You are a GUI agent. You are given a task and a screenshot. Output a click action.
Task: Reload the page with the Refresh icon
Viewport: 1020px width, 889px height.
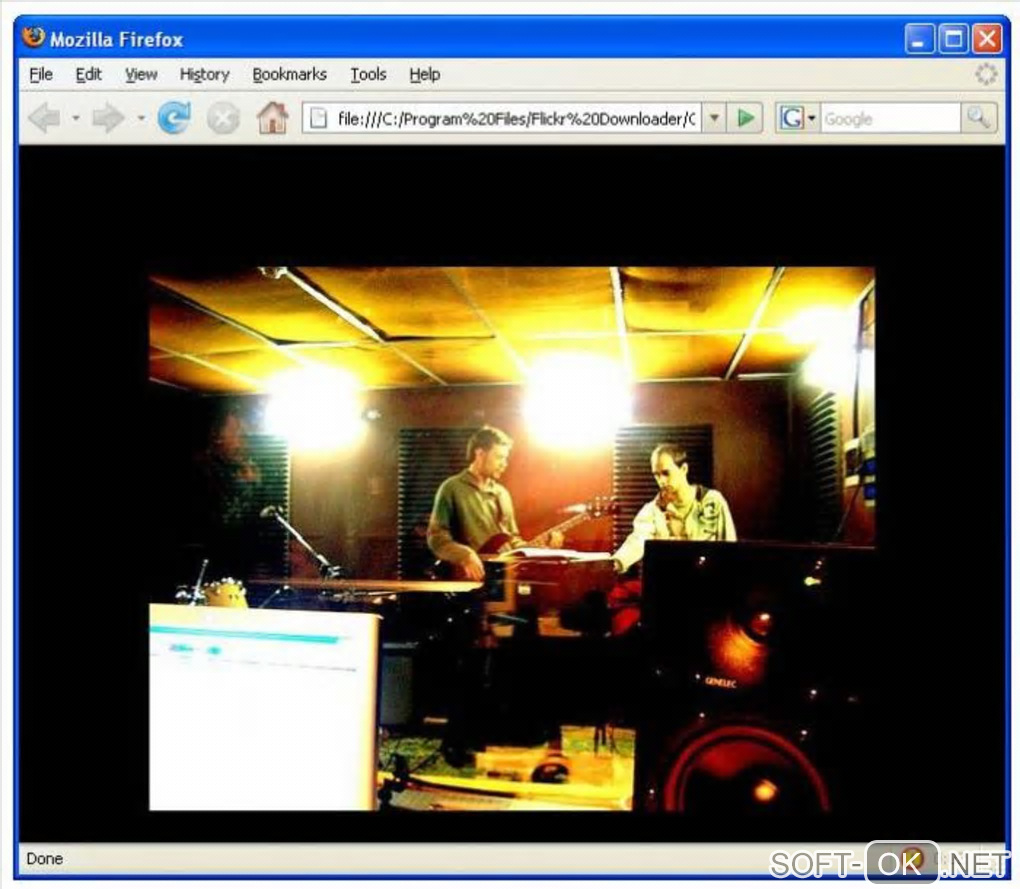click(x=174, y=118)
